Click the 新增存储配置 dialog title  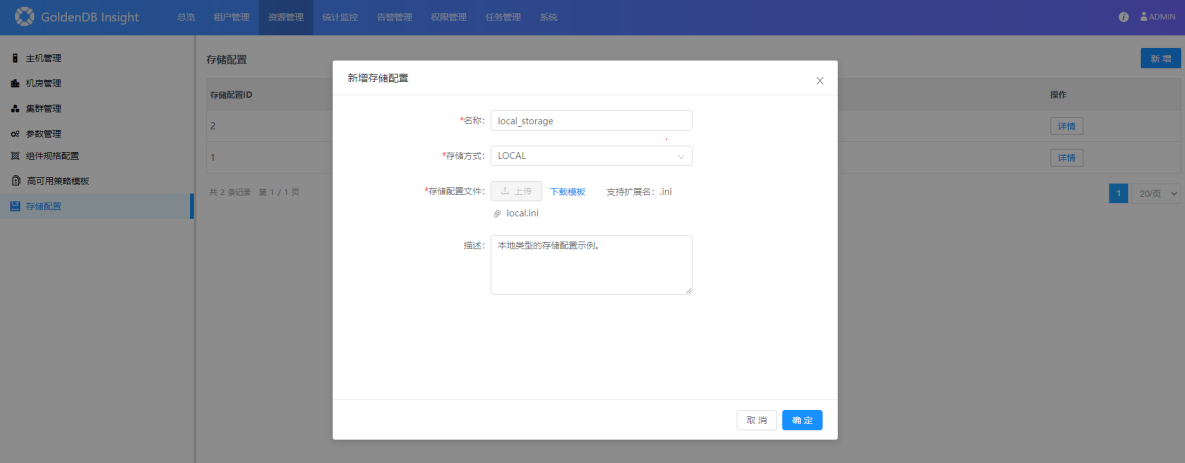(378, 78)
